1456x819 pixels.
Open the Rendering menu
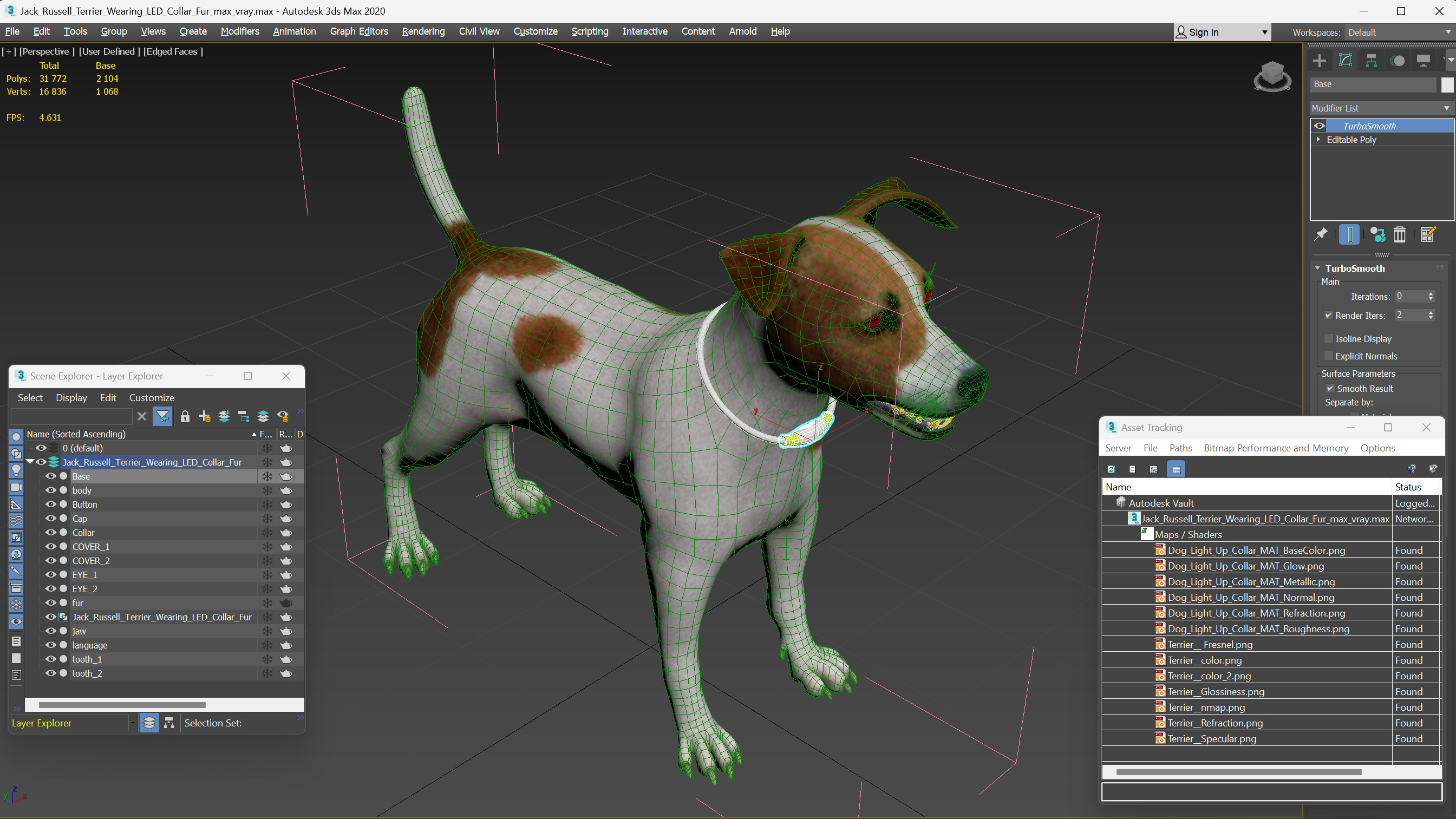point(423,31)
